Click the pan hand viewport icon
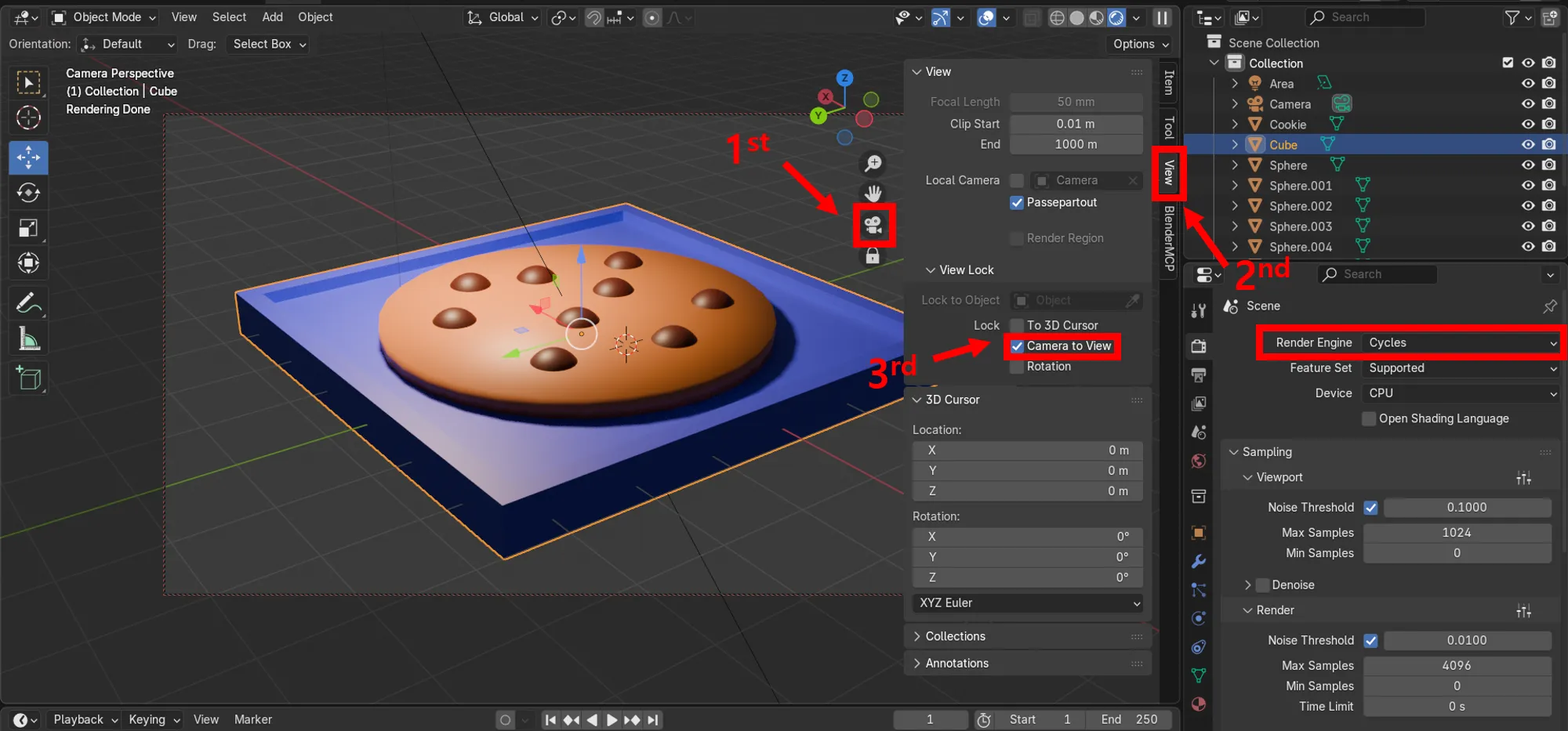The image size is (1568, 731). pos(873,193)
